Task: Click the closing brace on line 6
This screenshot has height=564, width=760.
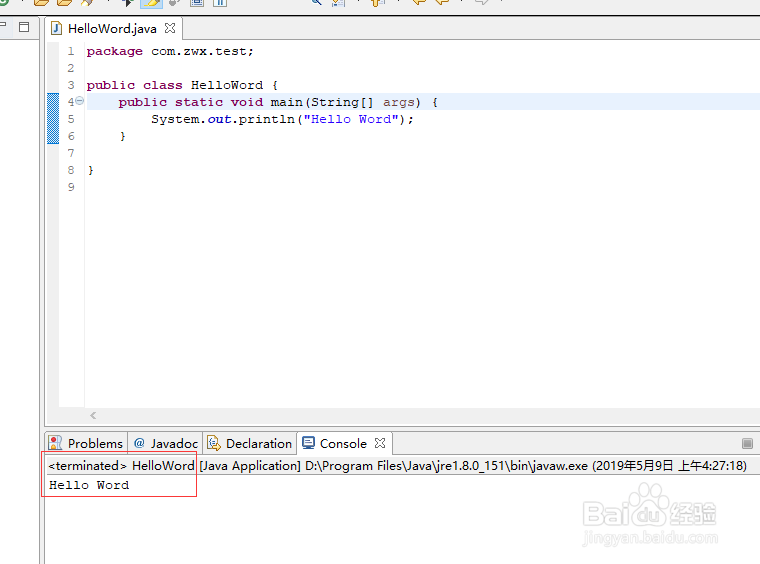Action: tap(123, 137)
